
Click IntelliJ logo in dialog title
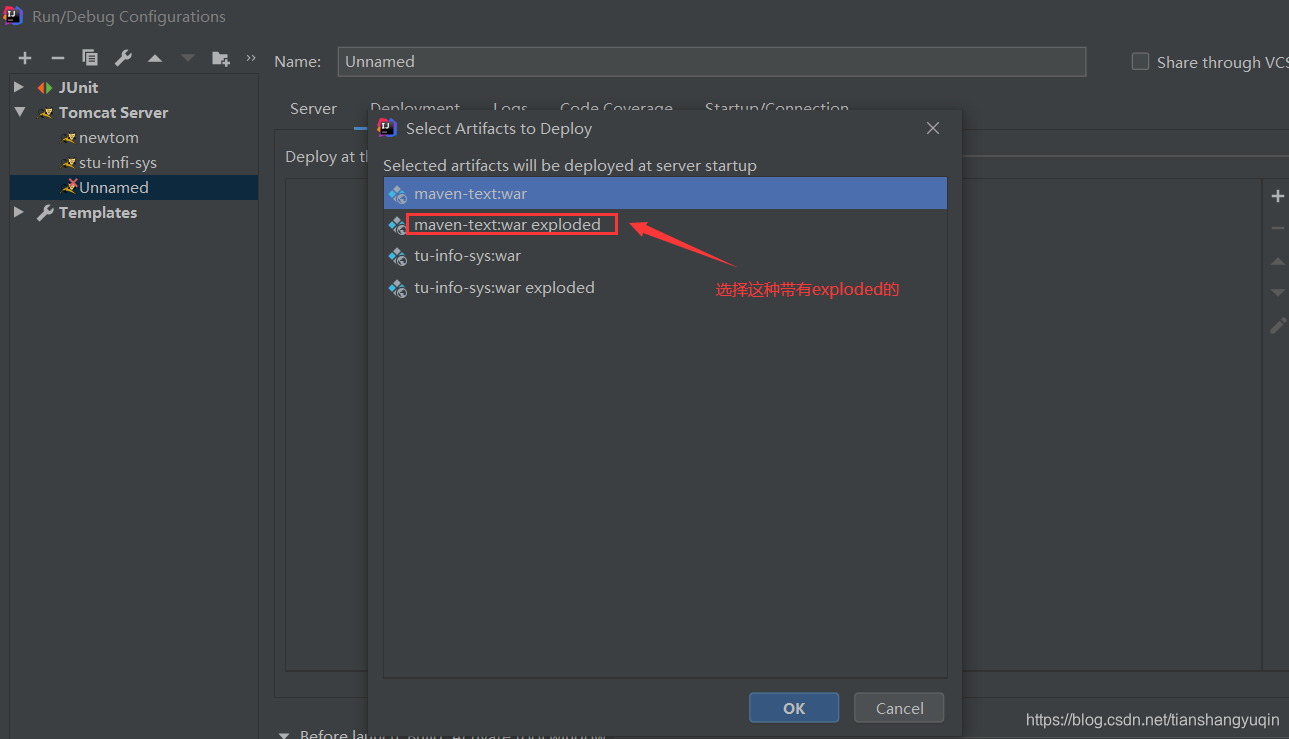[x=387, y=128]
